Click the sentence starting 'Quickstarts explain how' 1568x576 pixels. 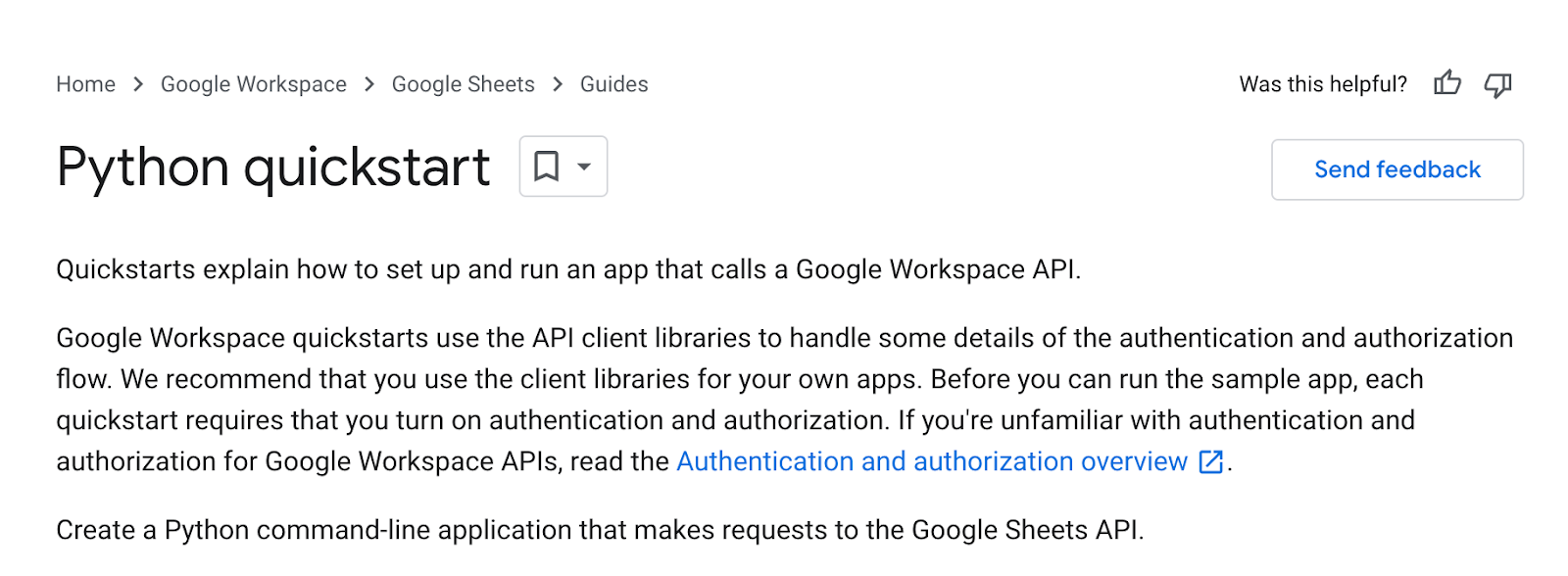pyautogui.click(x=568, y=269)
